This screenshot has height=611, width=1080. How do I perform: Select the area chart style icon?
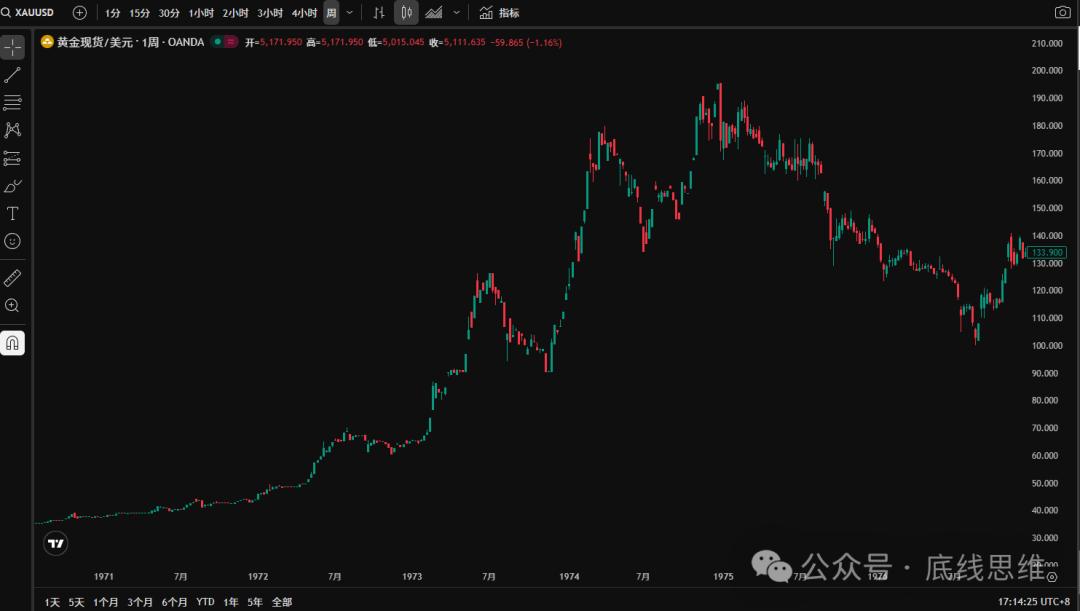click(434, 12)
